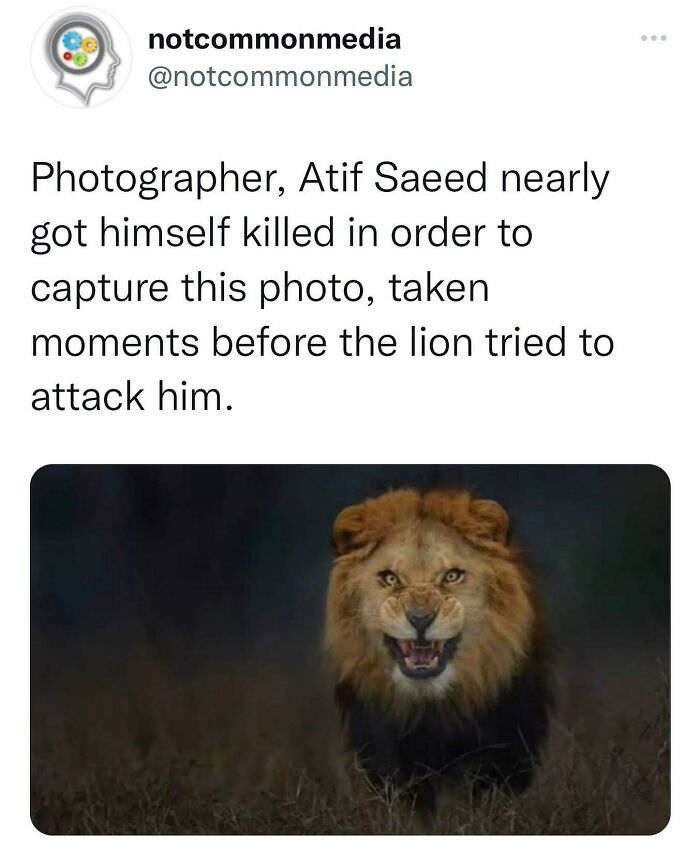The width and height of the screenshot is (700, 843).
Task: Open the lion photo attached to the tweet
Action: pyautogui.click(x=350, y=650)
